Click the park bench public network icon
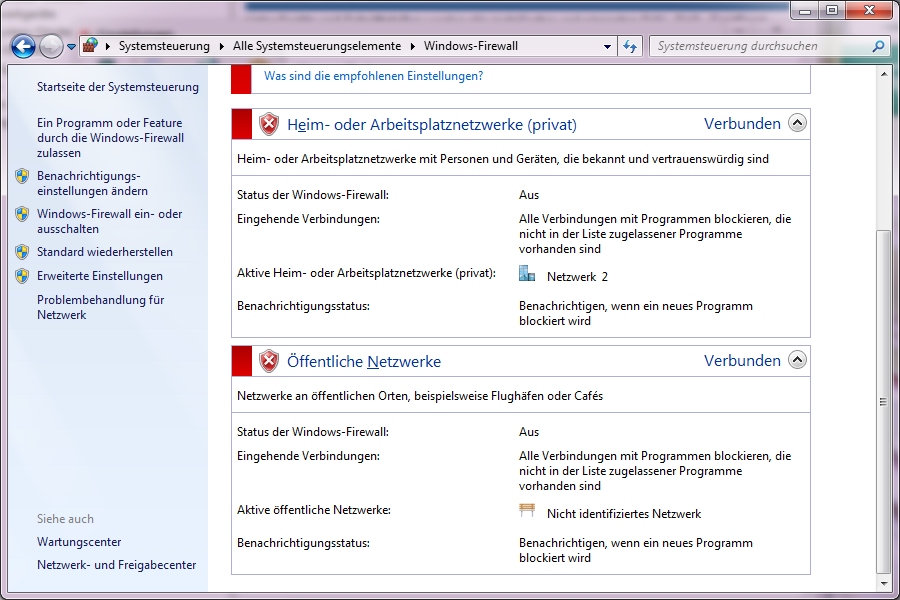Viewport: 900px width, 600px height. point(527,510)
